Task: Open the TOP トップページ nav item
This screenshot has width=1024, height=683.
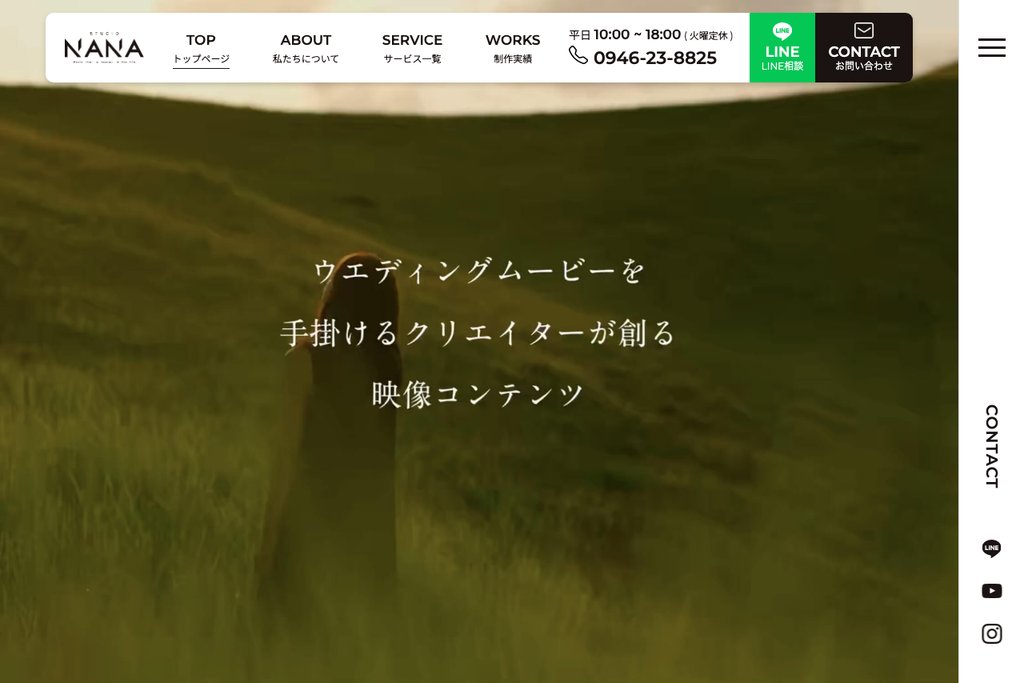Action: point(201,48)
